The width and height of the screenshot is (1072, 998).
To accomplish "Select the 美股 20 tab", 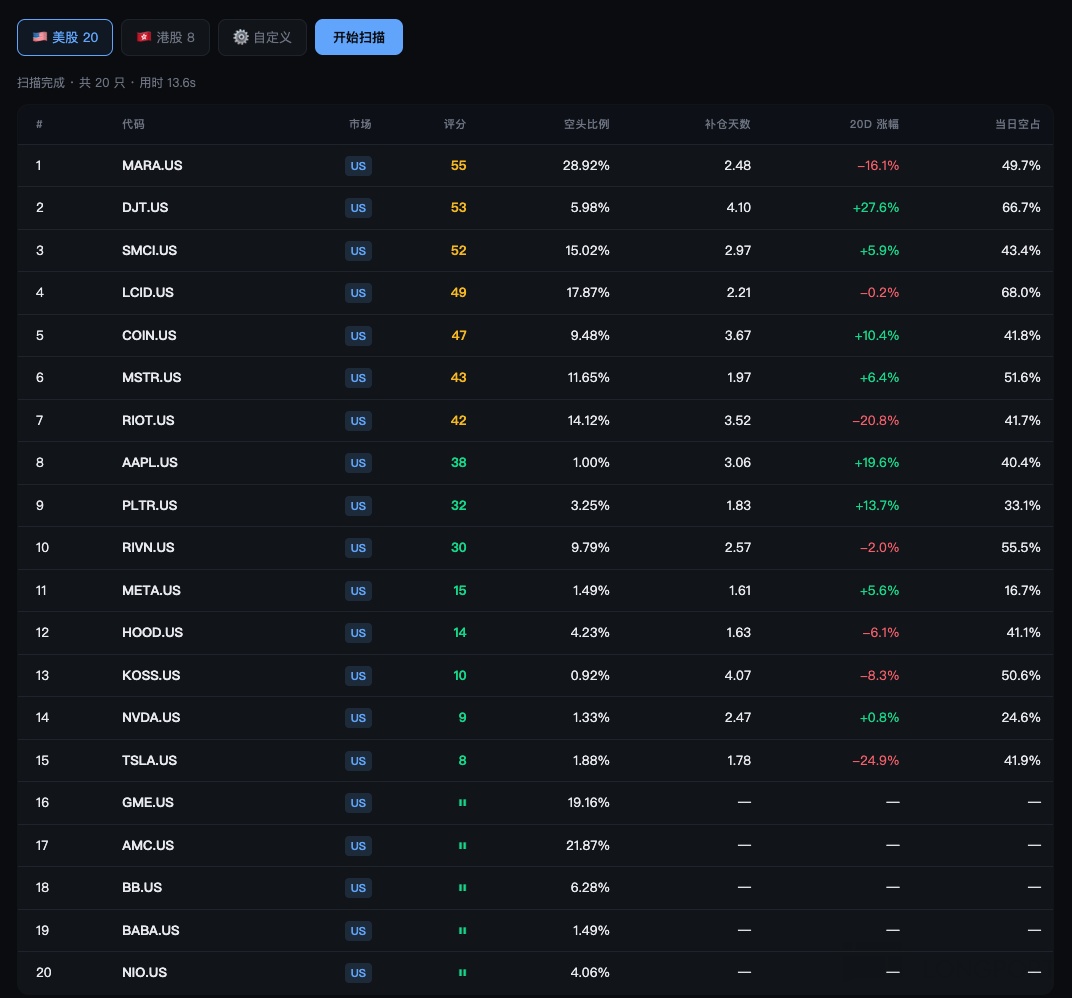I will pyautogui.click(x=65, y=38).
